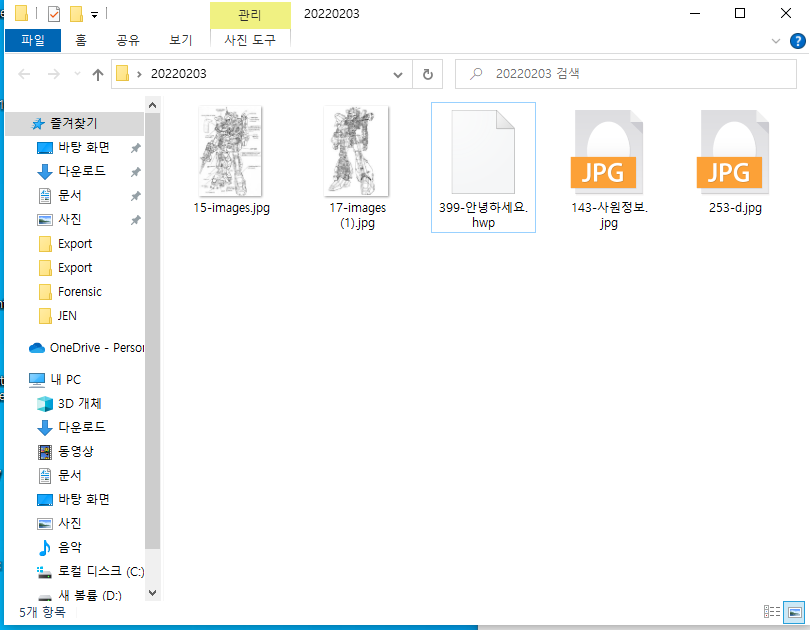Select the 399-안녕하세요.hwp file icon
810x630 pixels.
pyautogui.click(x=483, y=152)
